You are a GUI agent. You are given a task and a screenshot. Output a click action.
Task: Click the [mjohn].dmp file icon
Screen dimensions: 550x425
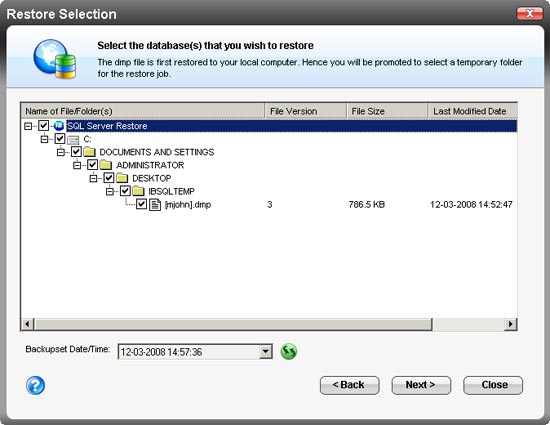pyautogui.click(x=155, y=204)
